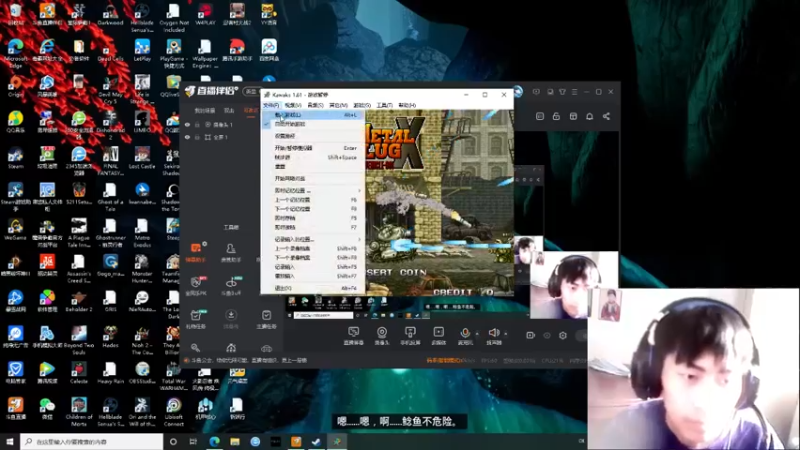The image size is (800, 450).
Task: Uncheck the checked auto-start game menu entry
Action: point(313,124)
